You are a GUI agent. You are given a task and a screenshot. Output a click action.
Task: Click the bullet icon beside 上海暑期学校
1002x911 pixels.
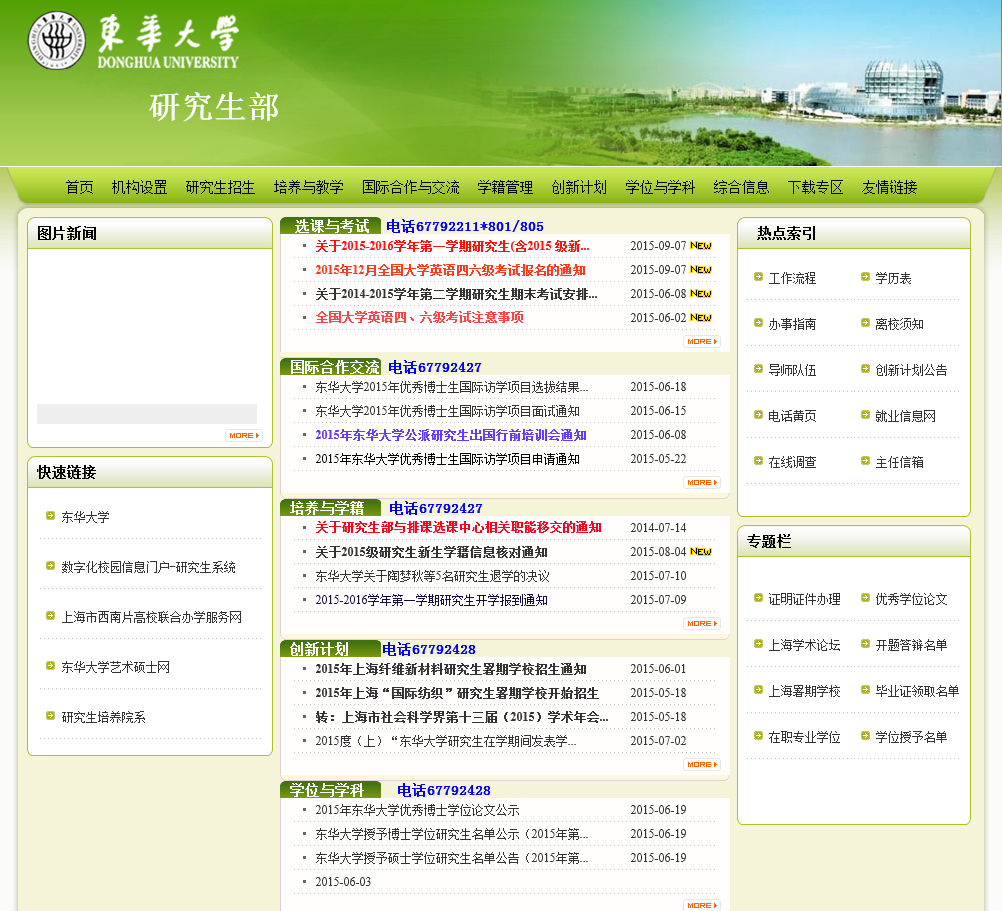758,690
